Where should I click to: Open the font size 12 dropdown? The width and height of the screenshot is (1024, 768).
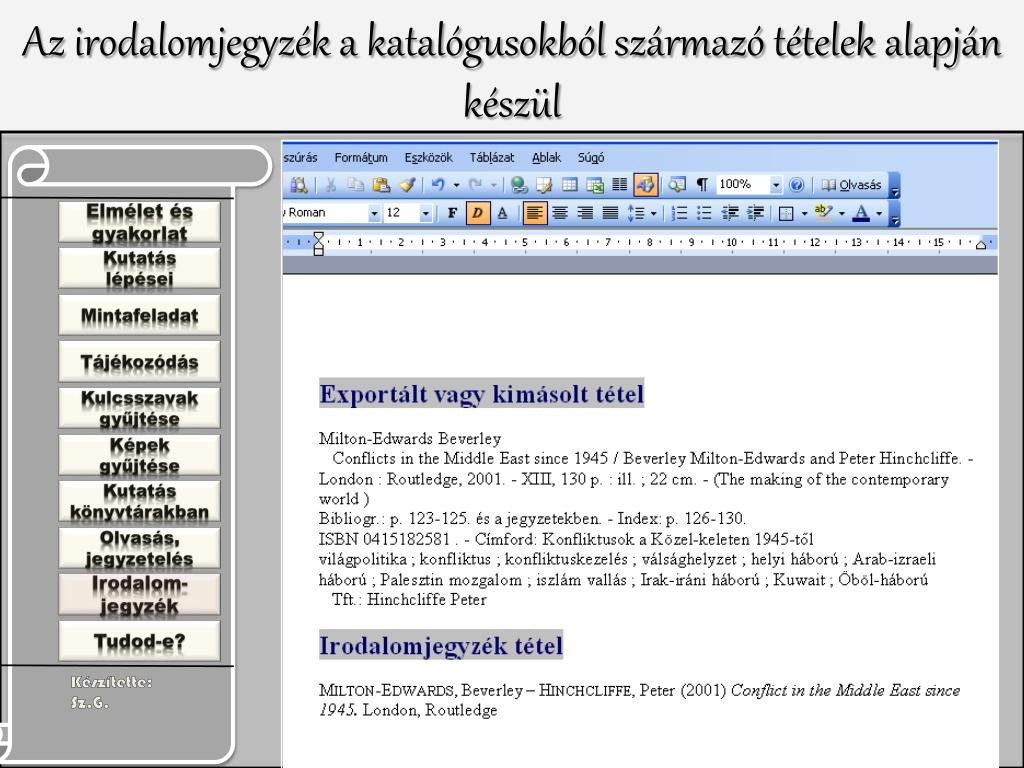[x=425, y=213]
